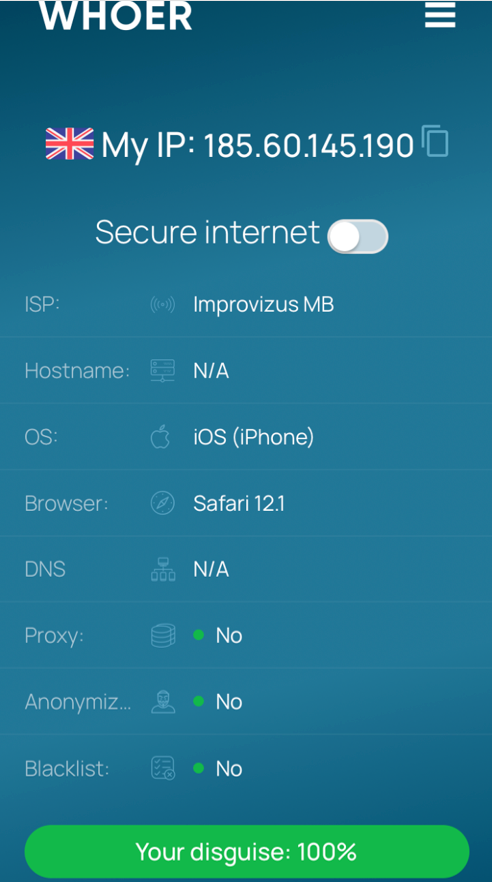The height and width of the screenshot is (882, 492).
Task: Enable the Secure internet toggle
Action: pos(358,236)
